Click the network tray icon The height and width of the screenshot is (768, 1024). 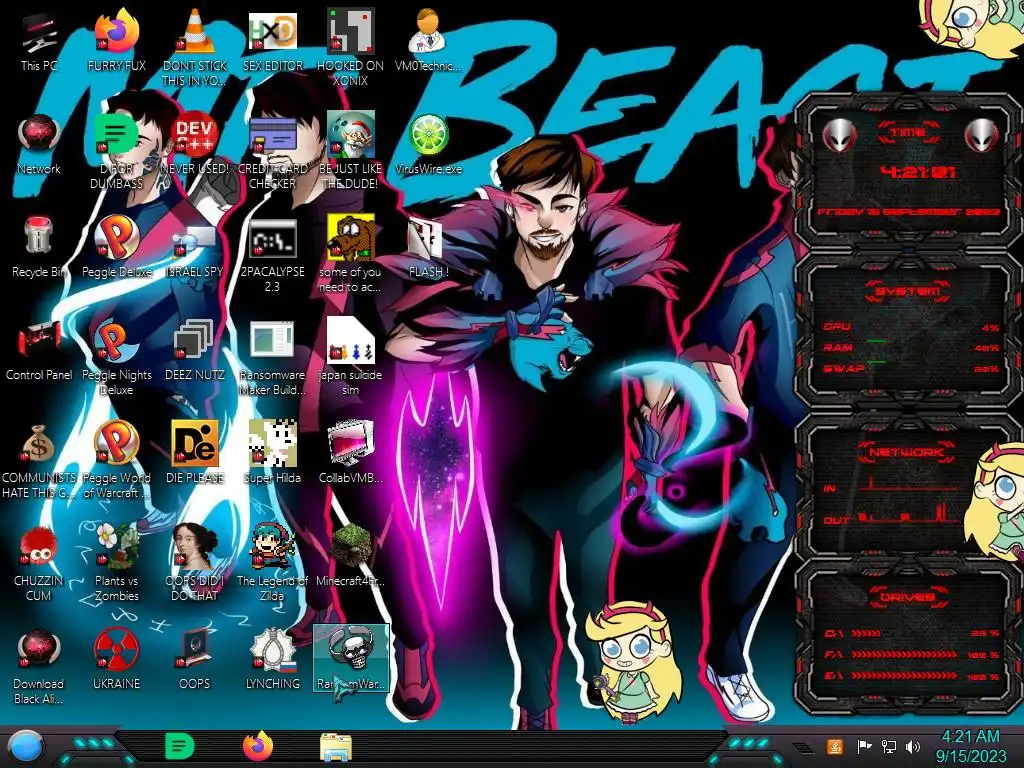[x=889, y=746]
